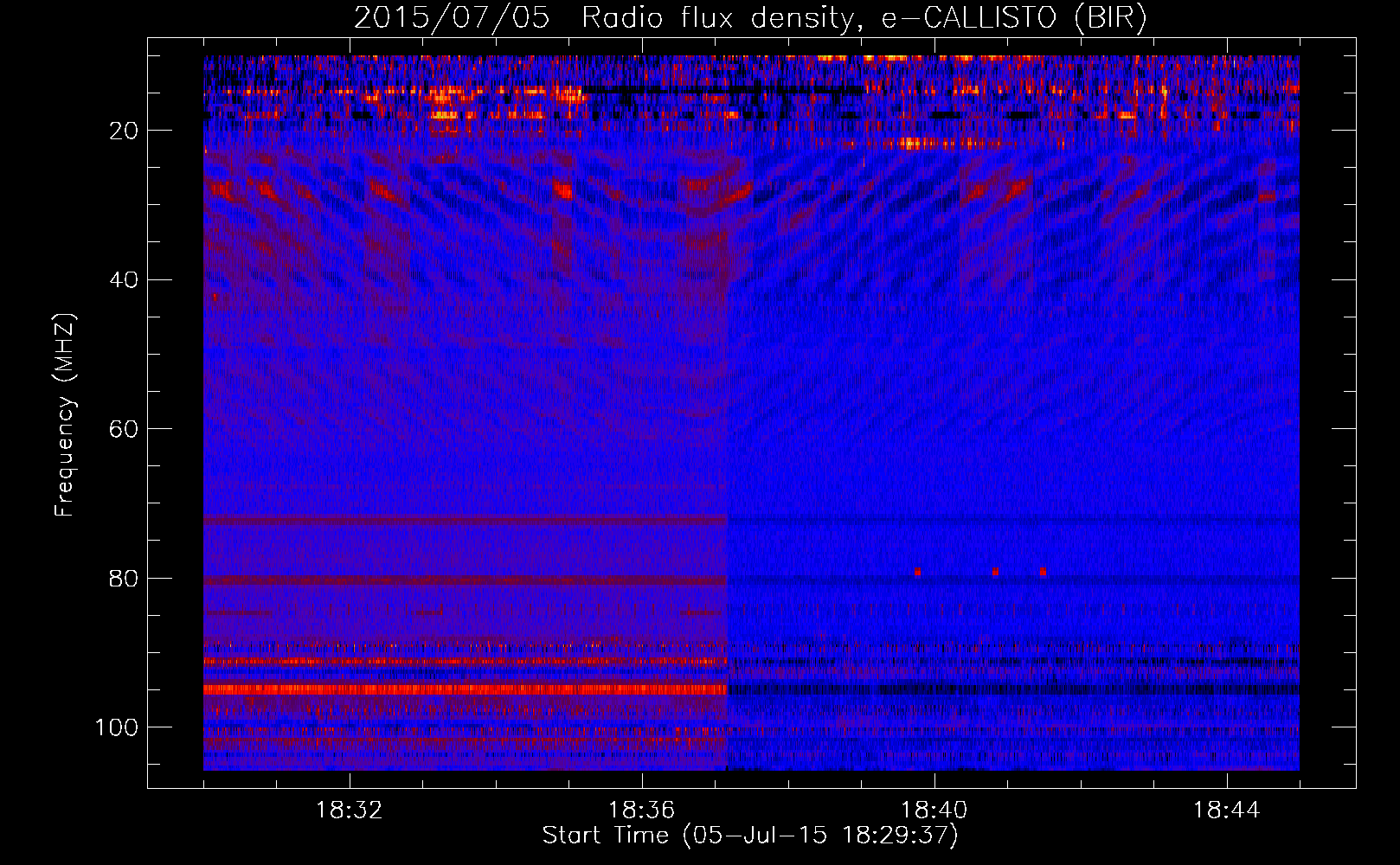Click the leftmost red dot near 80 MHz

click(917, 572)
